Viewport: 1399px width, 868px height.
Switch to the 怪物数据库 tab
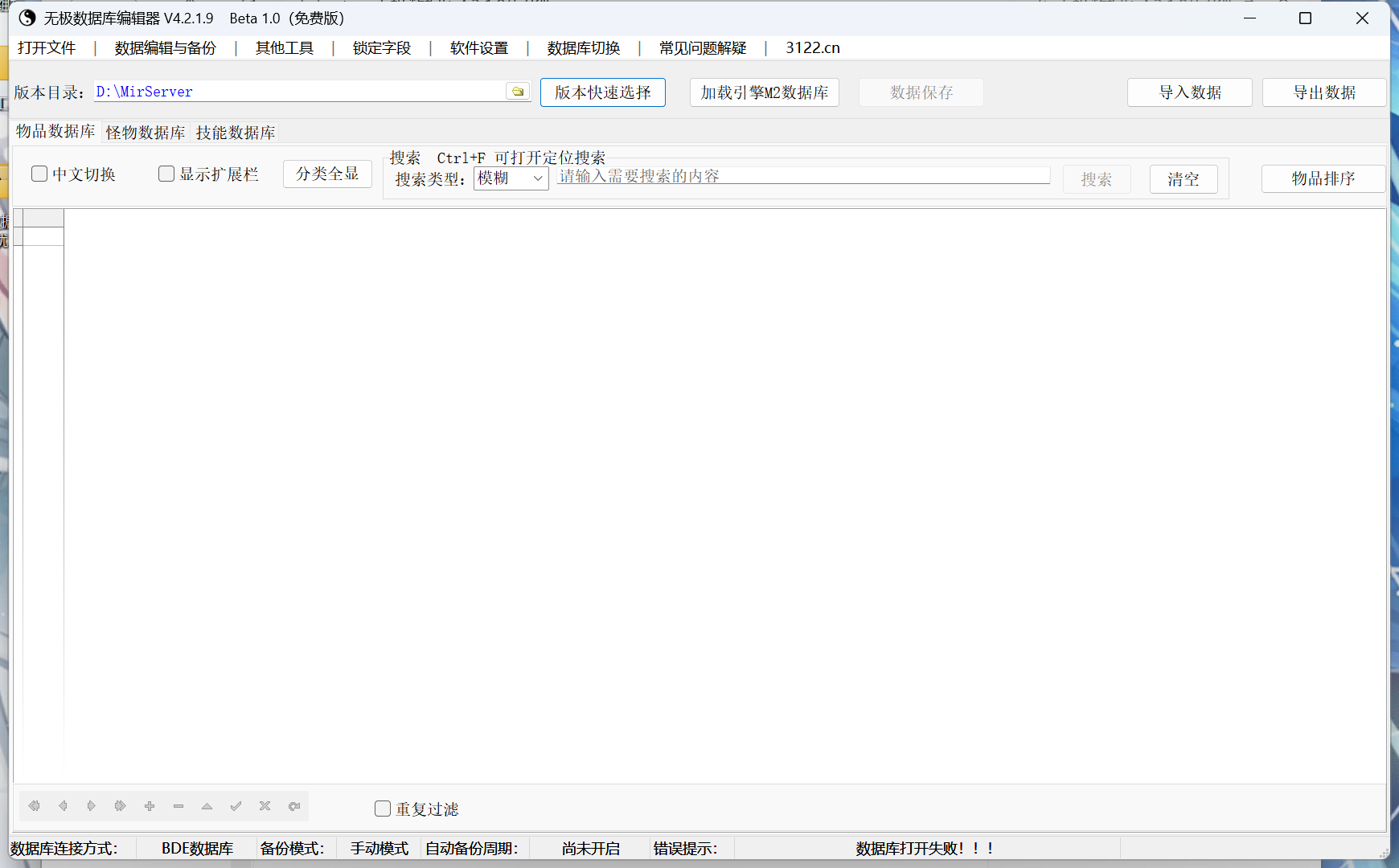(145, 132)
